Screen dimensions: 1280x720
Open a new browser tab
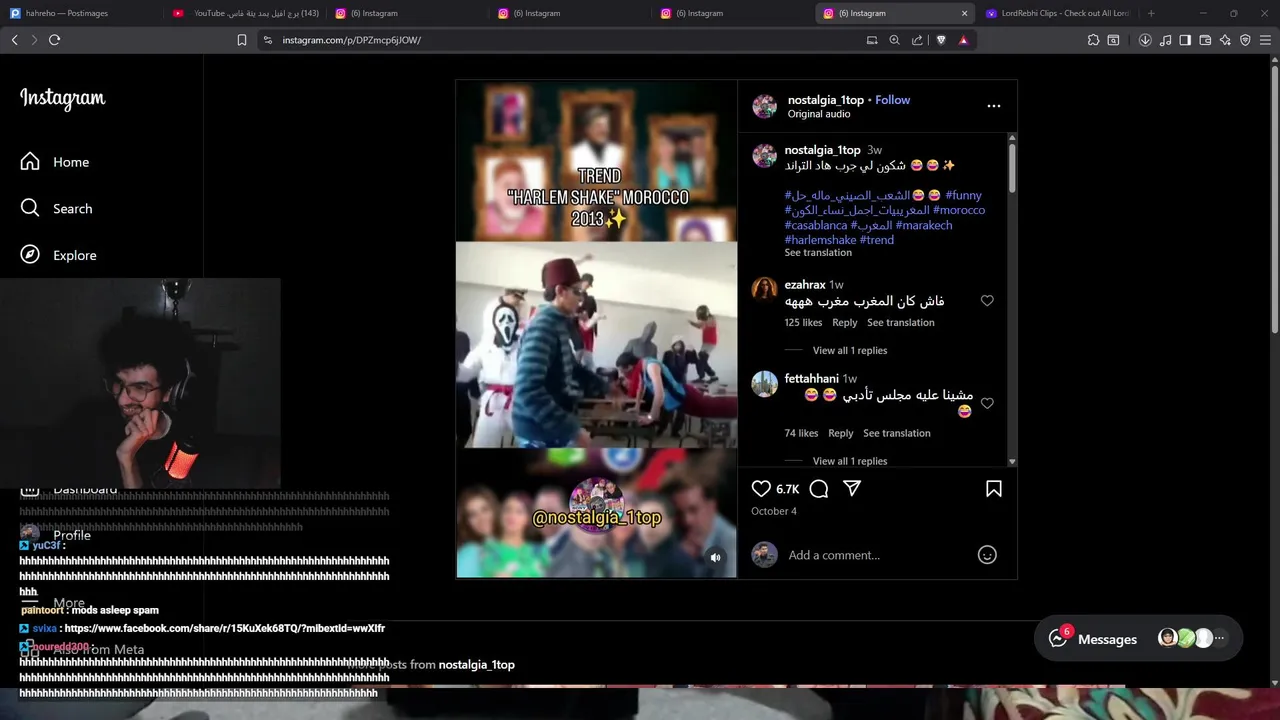tap(1151, 13)
